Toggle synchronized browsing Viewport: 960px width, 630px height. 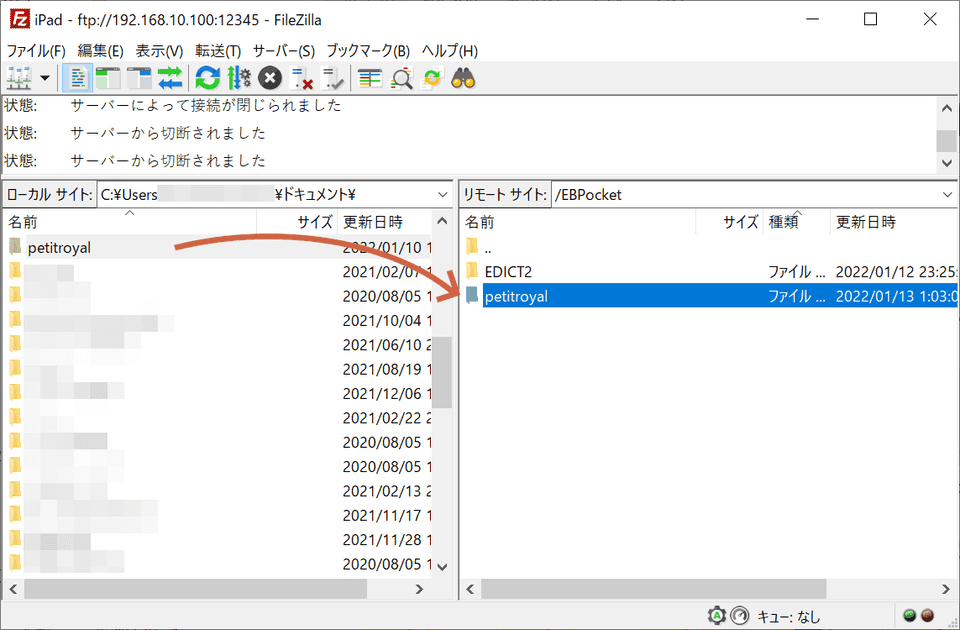tap(430, 77)
